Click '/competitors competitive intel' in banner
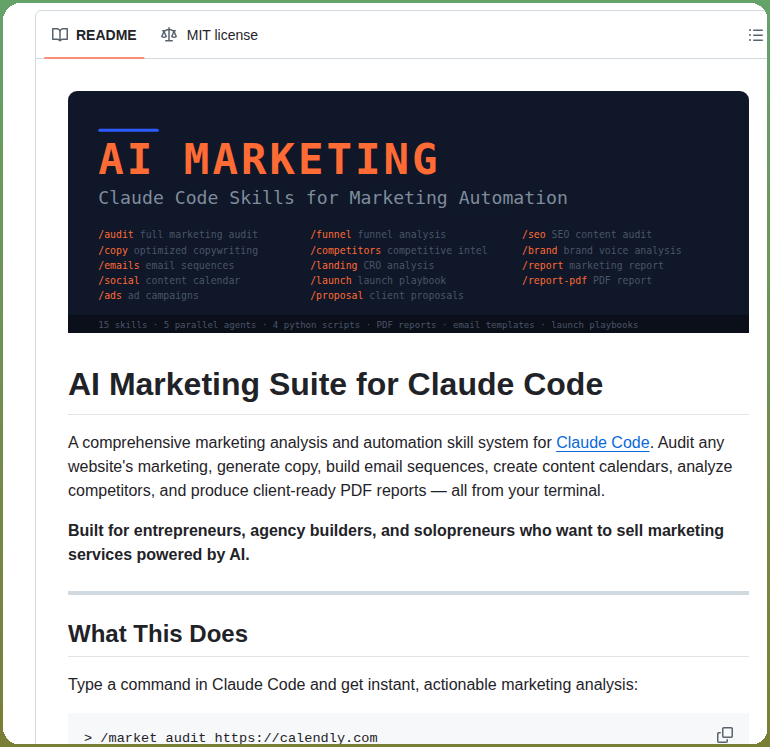Screen dimensions: 770x747 [399, 250]
